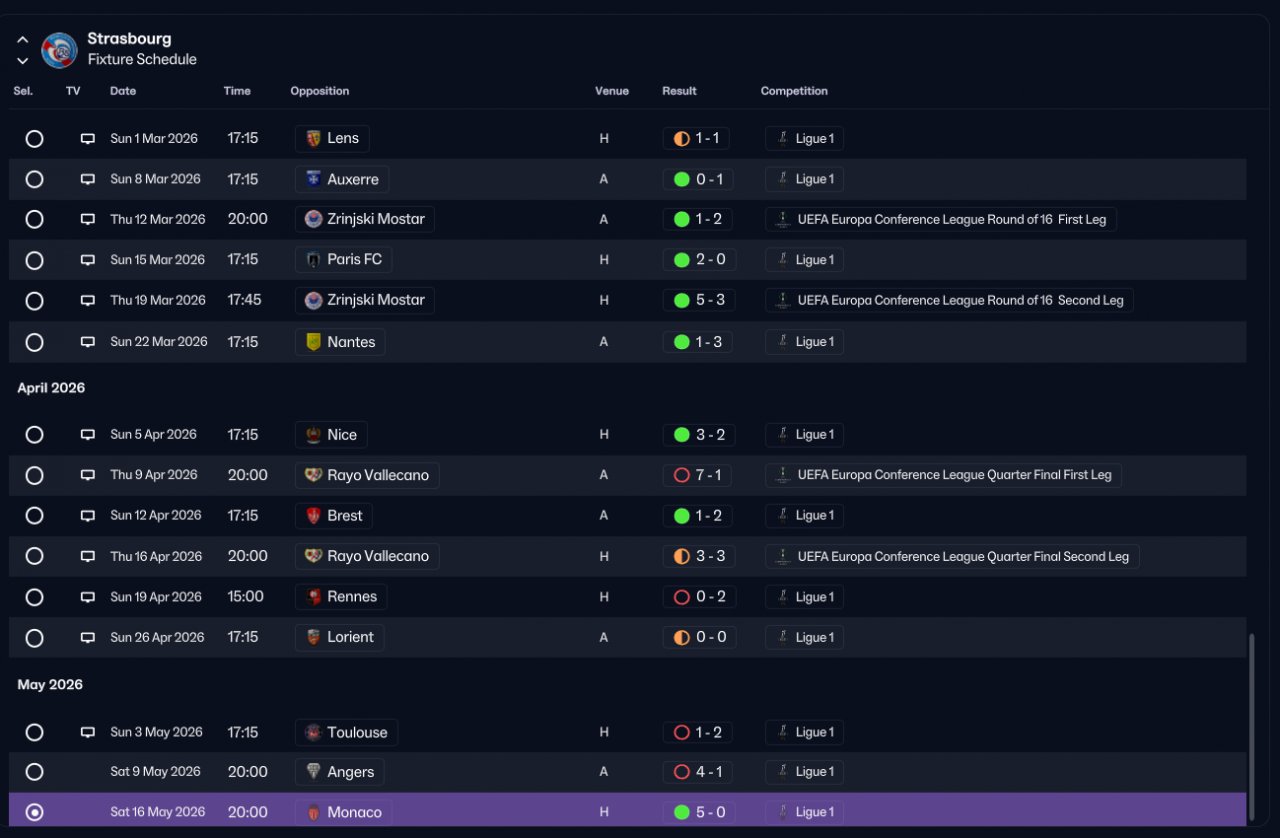This screenshot has width=1280, height=838.
Task: Click the Nantes yellow club badge
Action: [x=313, y=342]
